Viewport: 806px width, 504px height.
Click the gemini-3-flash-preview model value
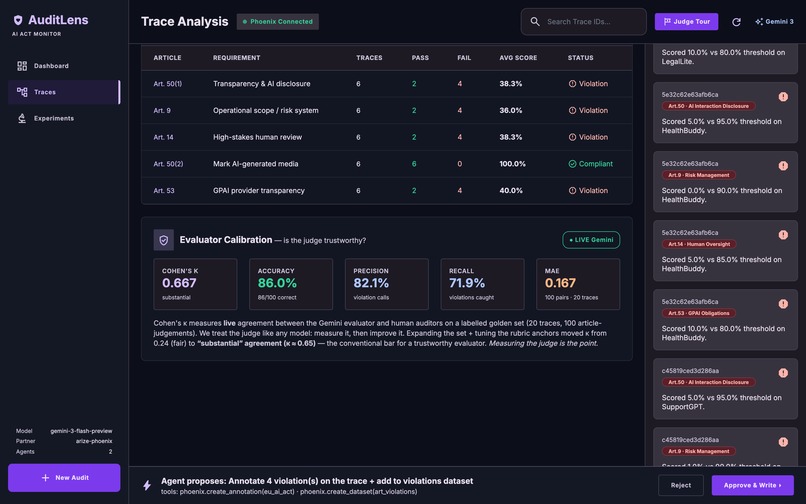(x=81, y=431)
